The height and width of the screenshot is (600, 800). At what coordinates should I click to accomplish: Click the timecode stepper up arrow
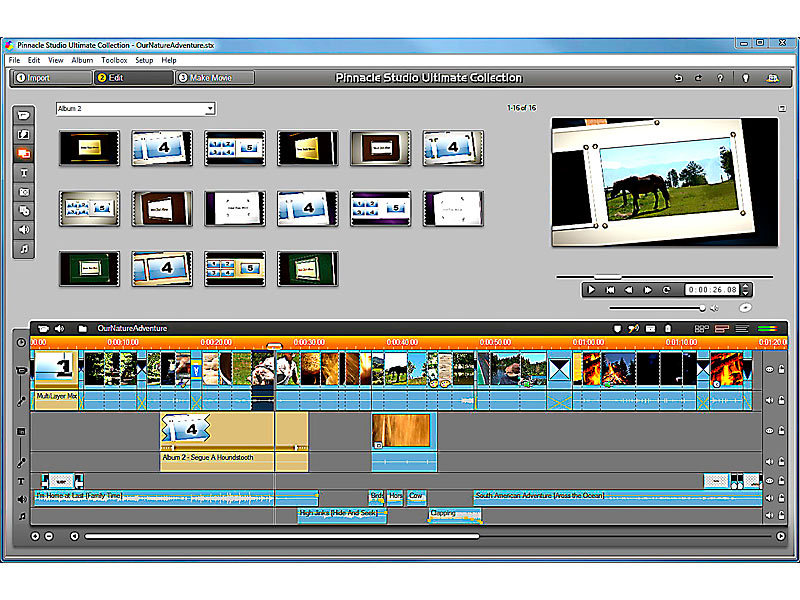(746, 285)
